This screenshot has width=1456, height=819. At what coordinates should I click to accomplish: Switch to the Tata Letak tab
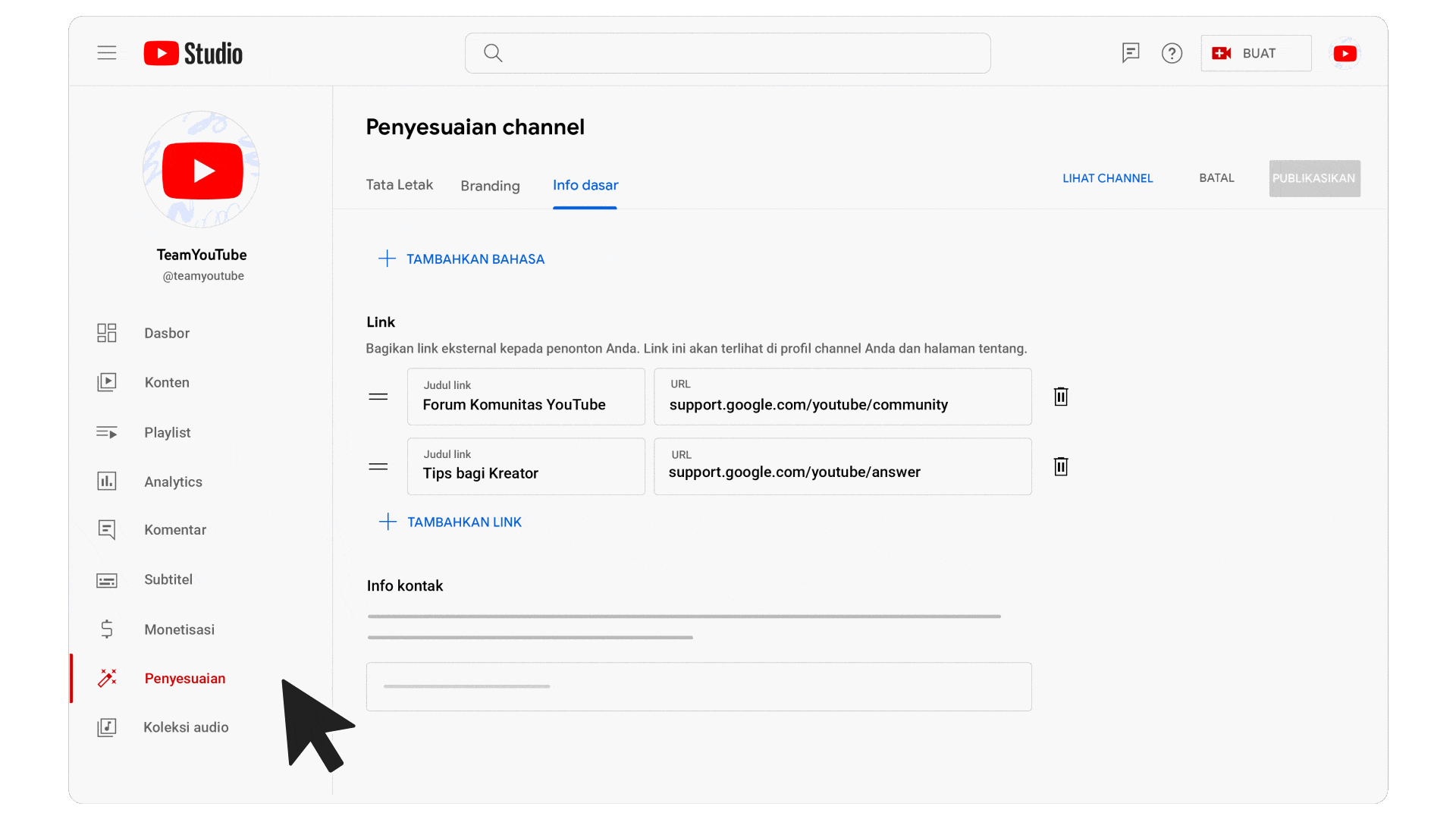pyautogui.click(x=399, y=184)
